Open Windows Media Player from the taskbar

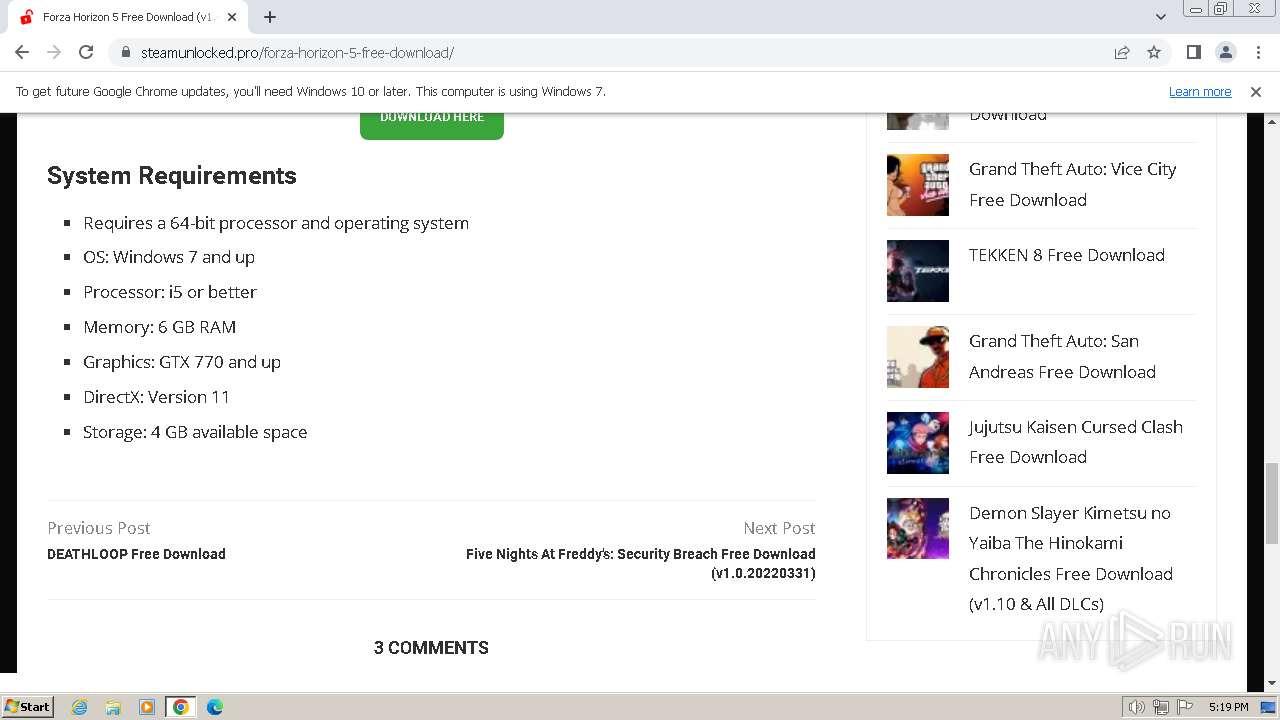[147, 707]
